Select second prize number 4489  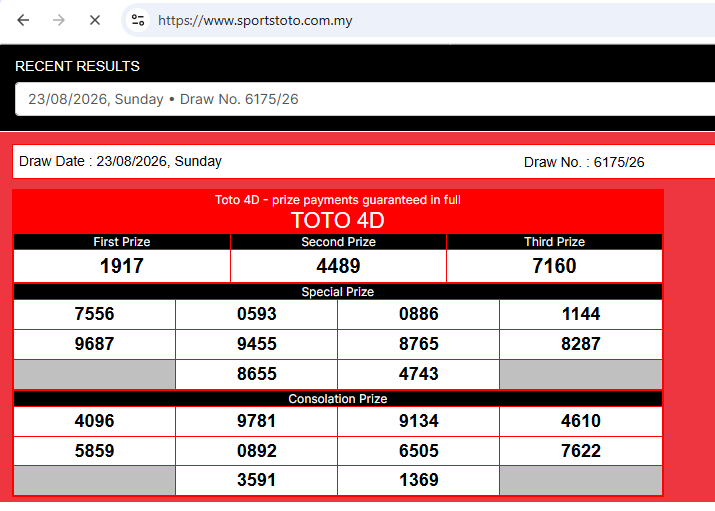point(338,266)
